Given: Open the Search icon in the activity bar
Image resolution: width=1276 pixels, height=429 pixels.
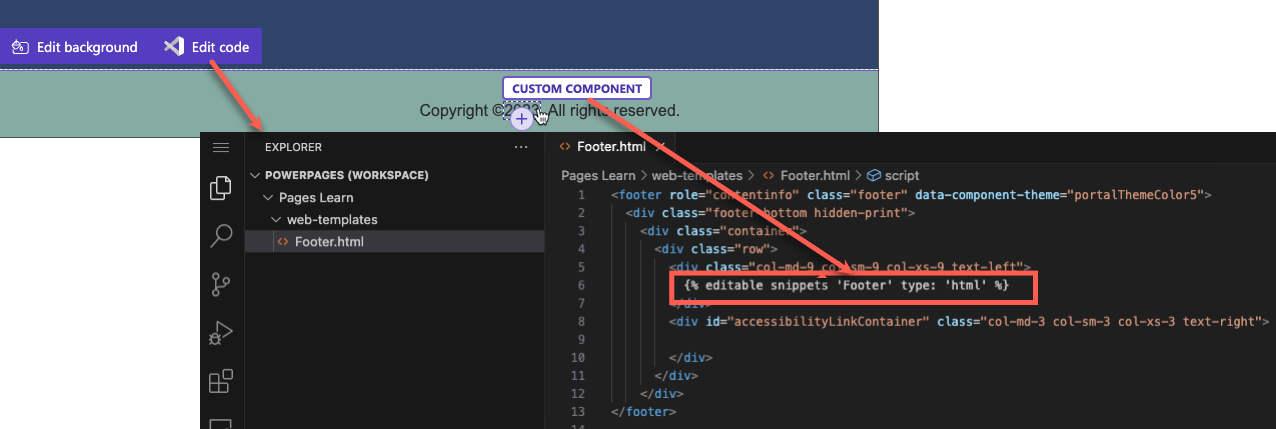Looking at the screenshot, I should pos(221,236).
